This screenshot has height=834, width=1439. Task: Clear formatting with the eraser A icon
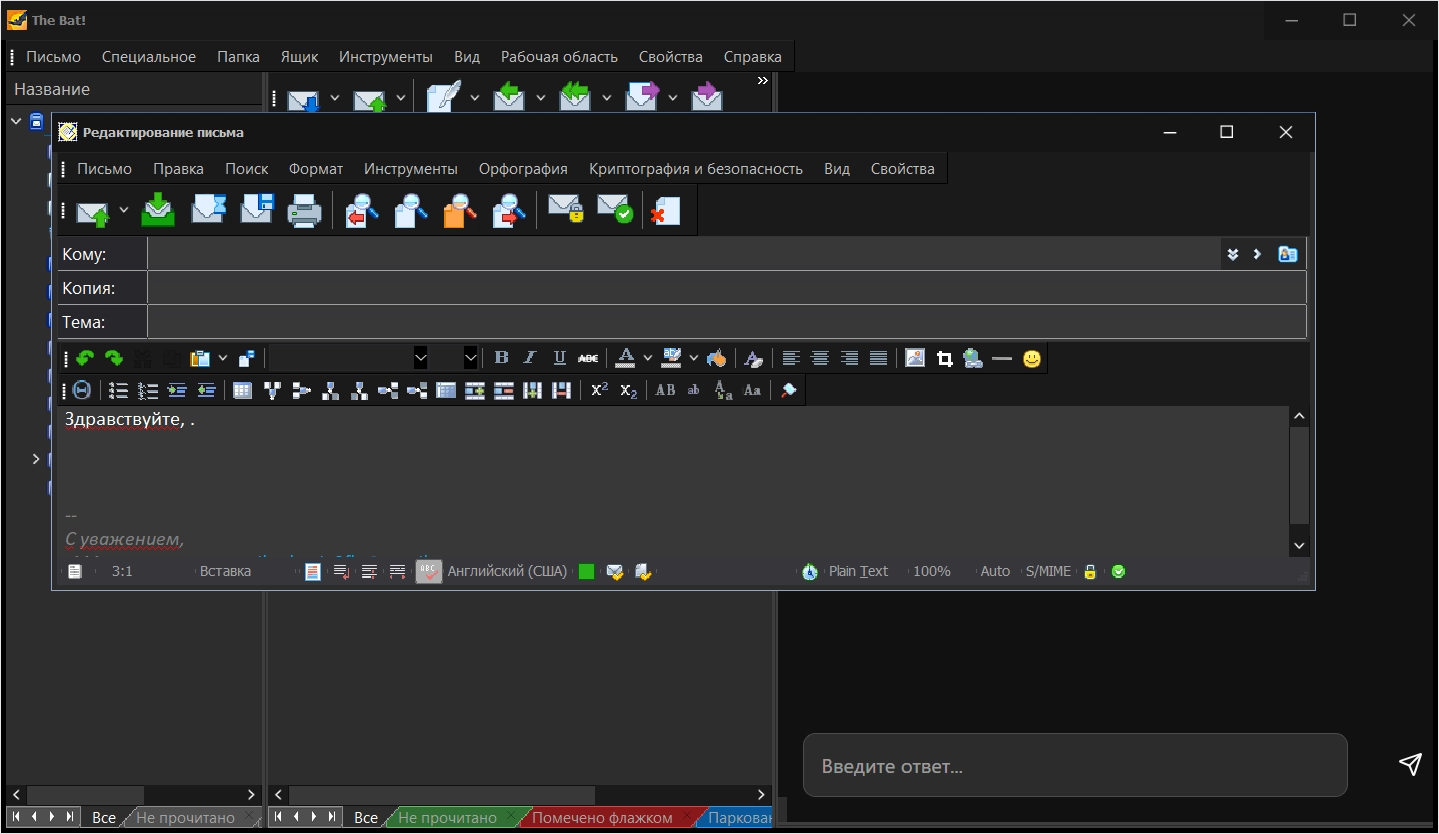tap(754, 358)
